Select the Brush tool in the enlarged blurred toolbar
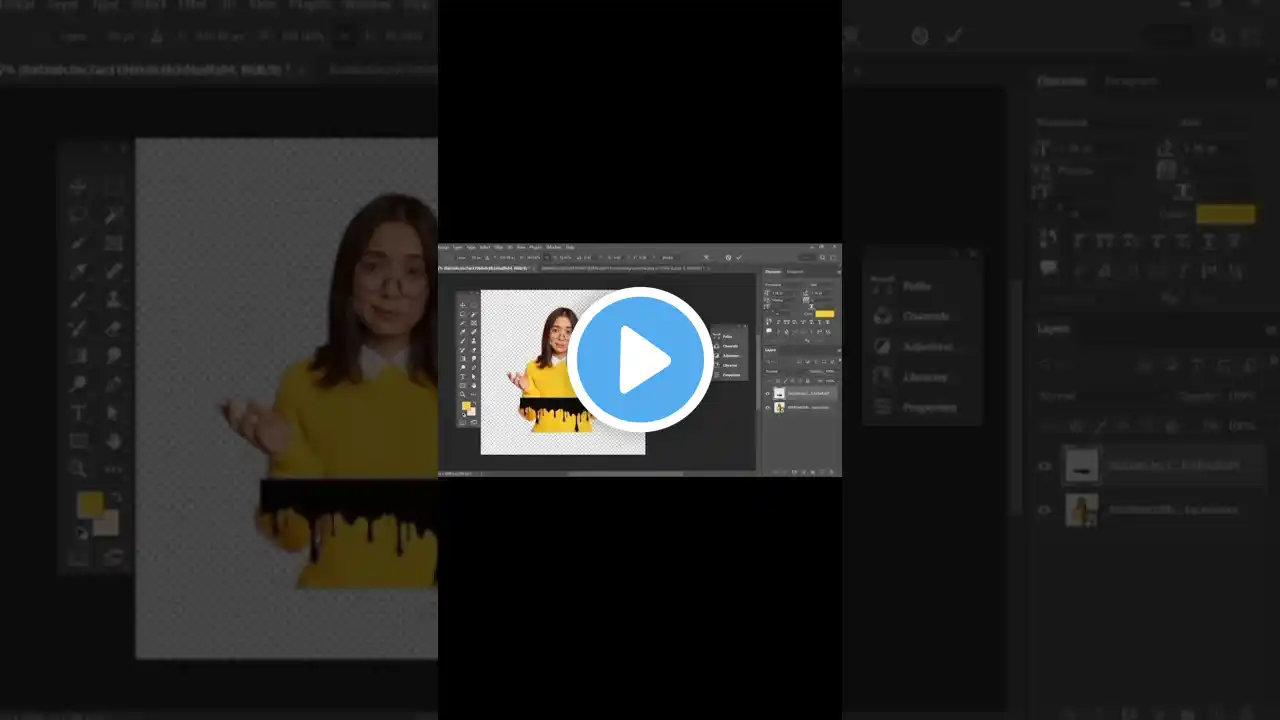 pos(79,299)
